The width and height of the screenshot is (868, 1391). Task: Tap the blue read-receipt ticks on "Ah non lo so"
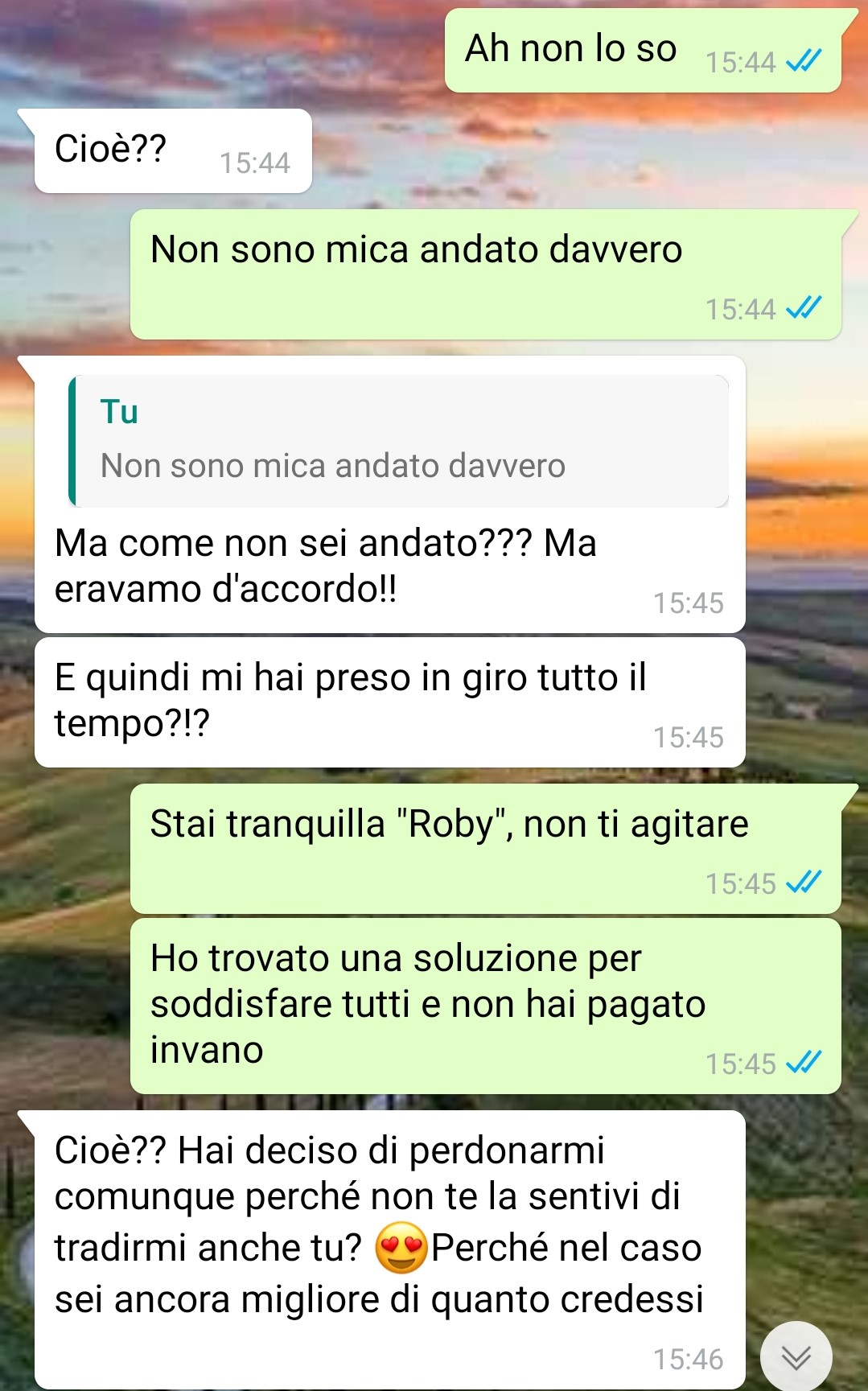pos(804,60)
